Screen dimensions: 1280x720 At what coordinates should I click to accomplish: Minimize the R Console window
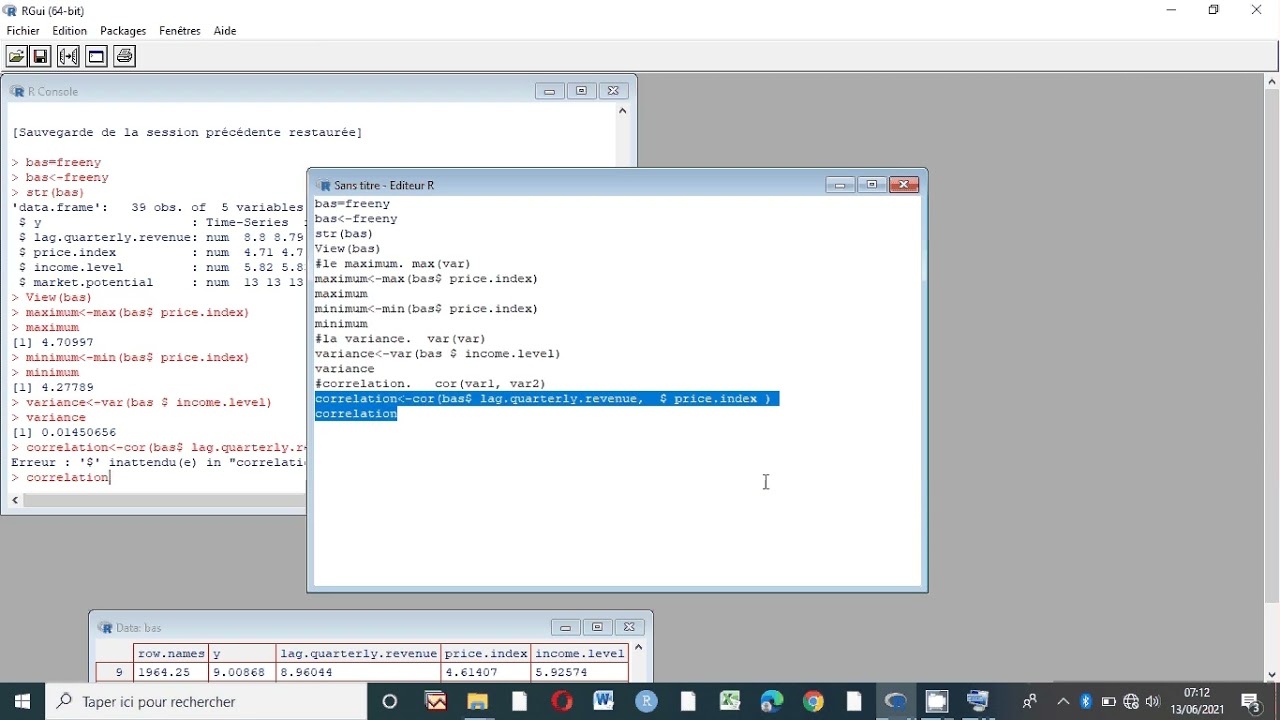[549, 91]
